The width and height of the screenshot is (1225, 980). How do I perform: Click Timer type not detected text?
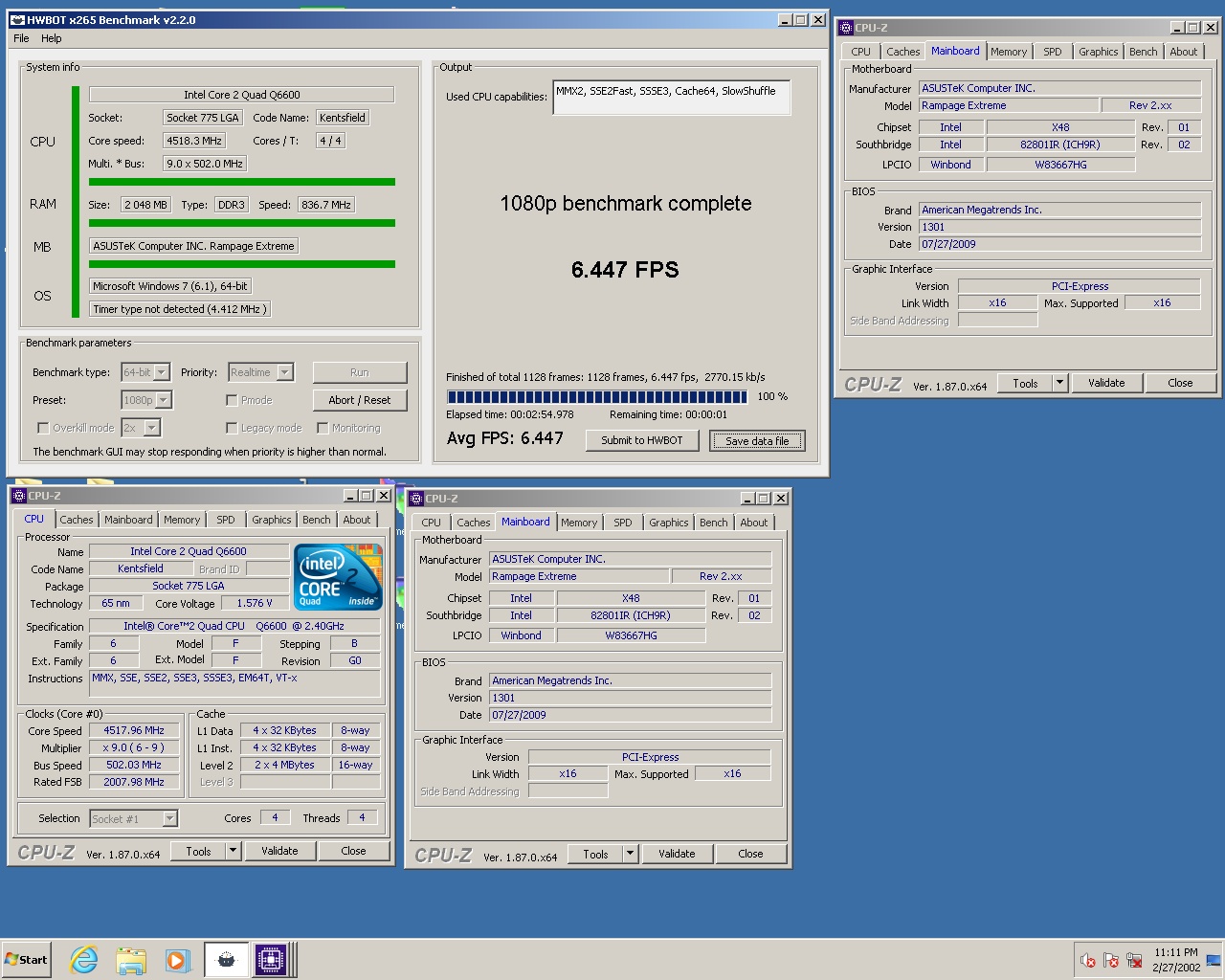(x=180, y=309)
